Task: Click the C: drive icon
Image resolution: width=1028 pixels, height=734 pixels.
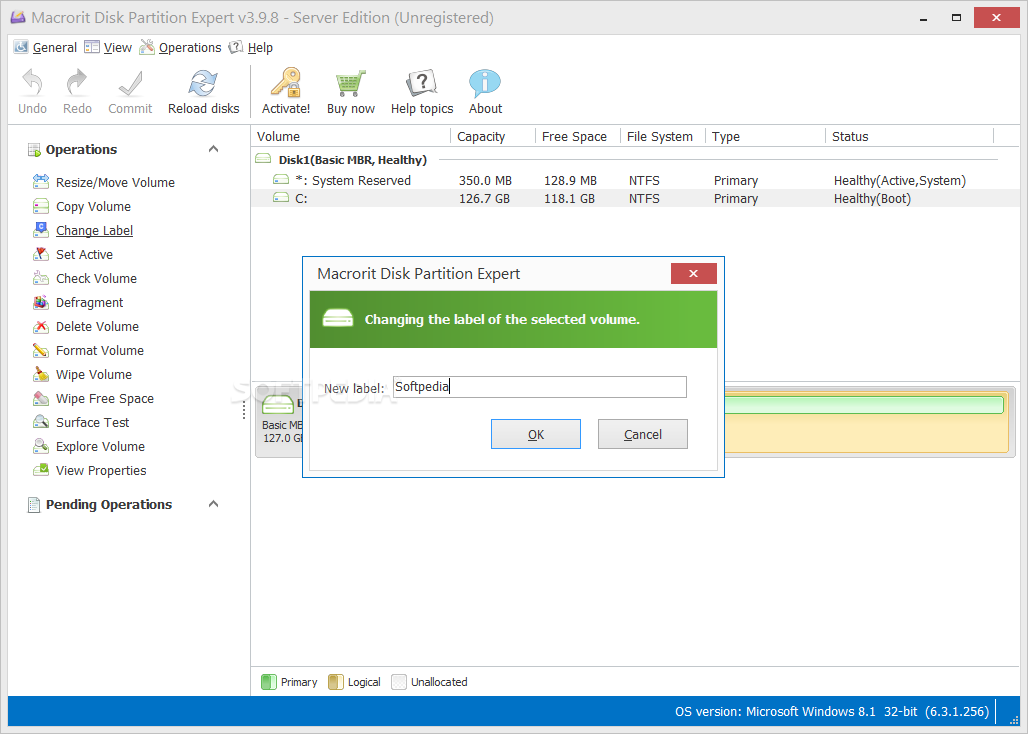Action: 281,197
